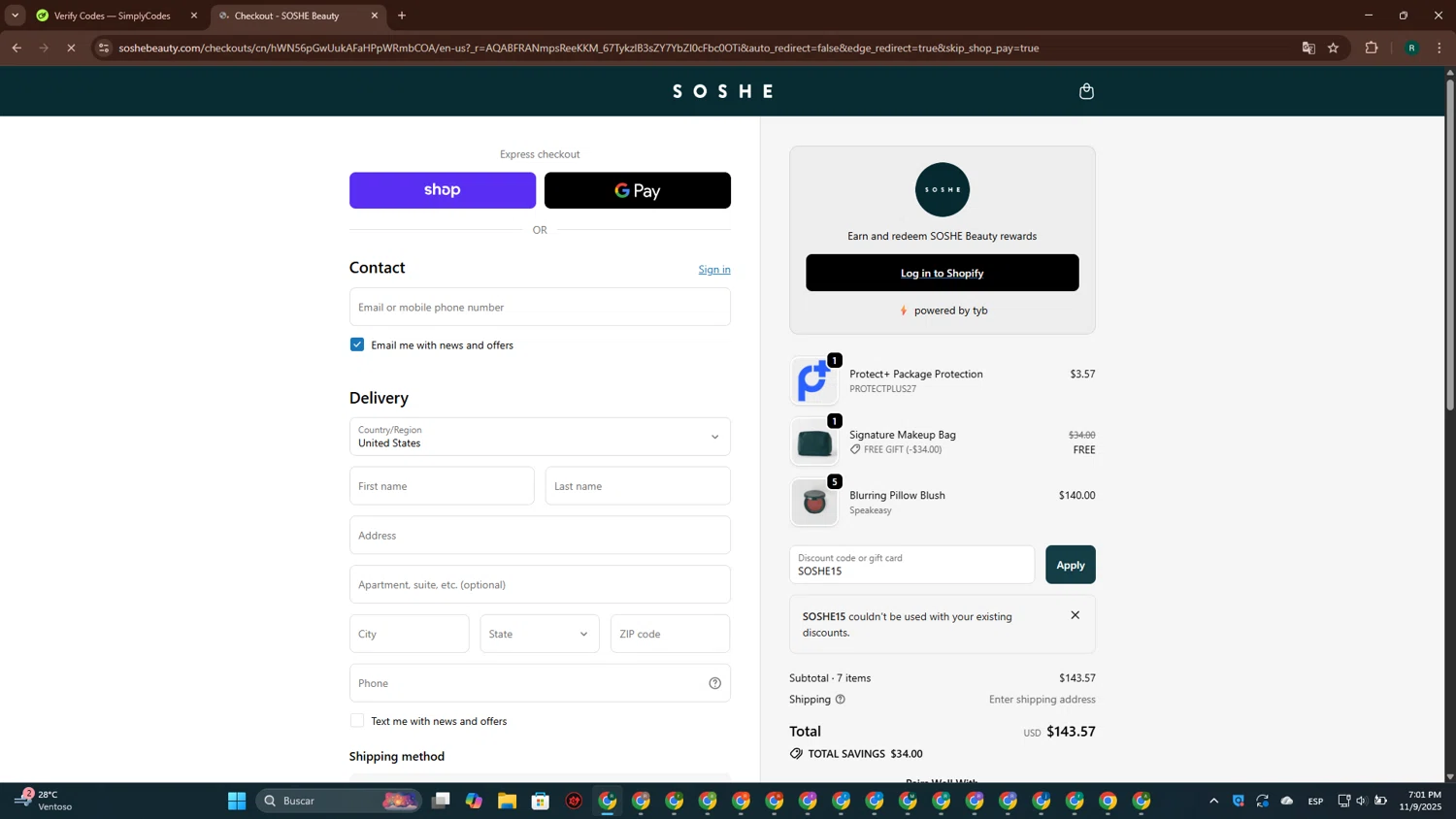Show hidden system tray icons
Image resolution: width=1456 pixels, height=819 pixels.
[x=1213, y=801]
